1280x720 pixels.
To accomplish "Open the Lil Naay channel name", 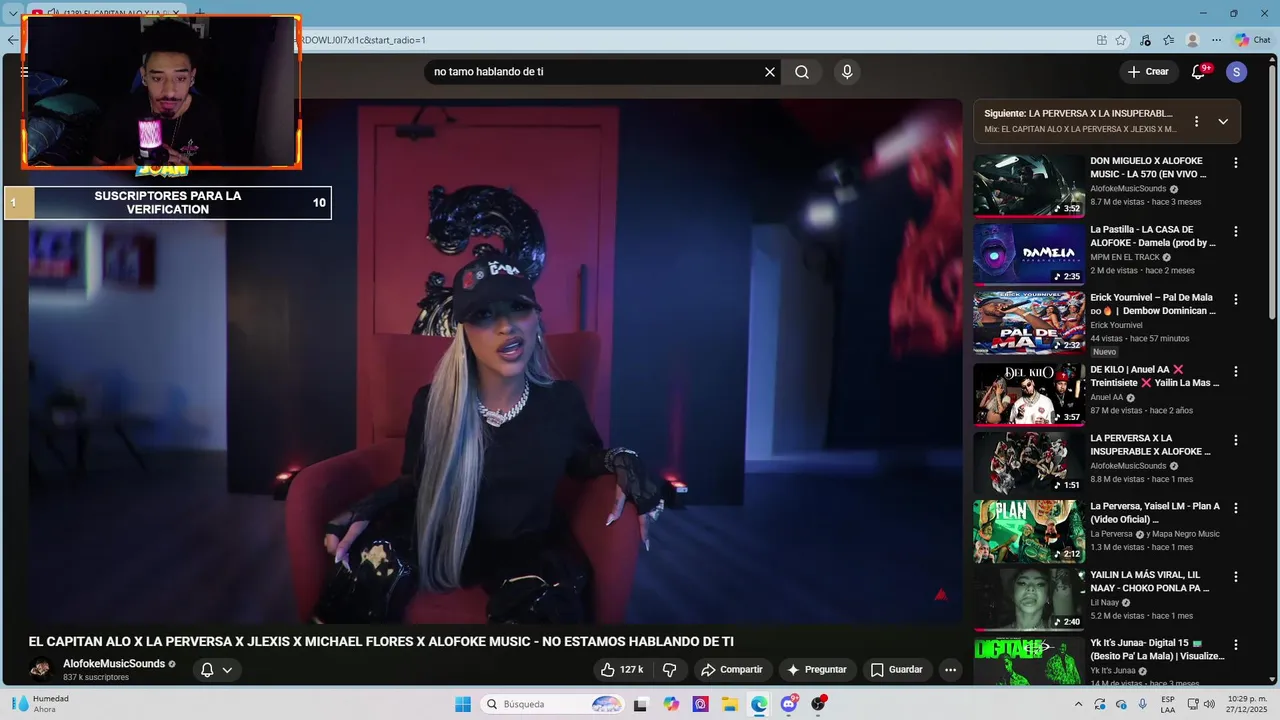I will pos(1104,602).
